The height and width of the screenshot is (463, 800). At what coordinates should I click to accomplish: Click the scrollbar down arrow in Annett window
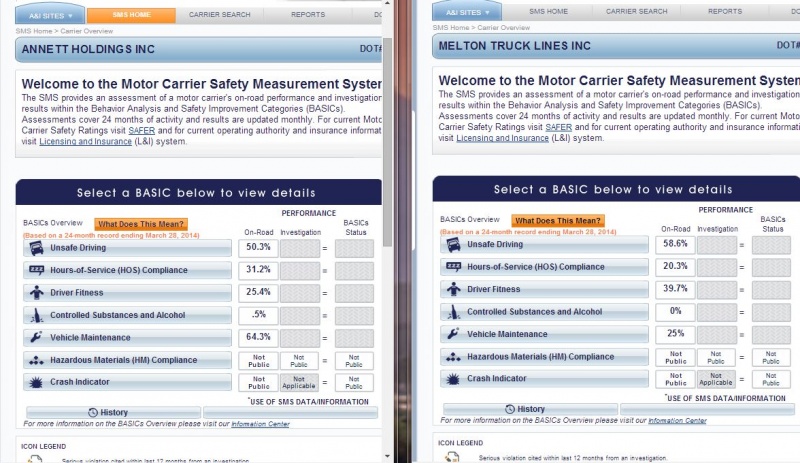tap(387, 456)
